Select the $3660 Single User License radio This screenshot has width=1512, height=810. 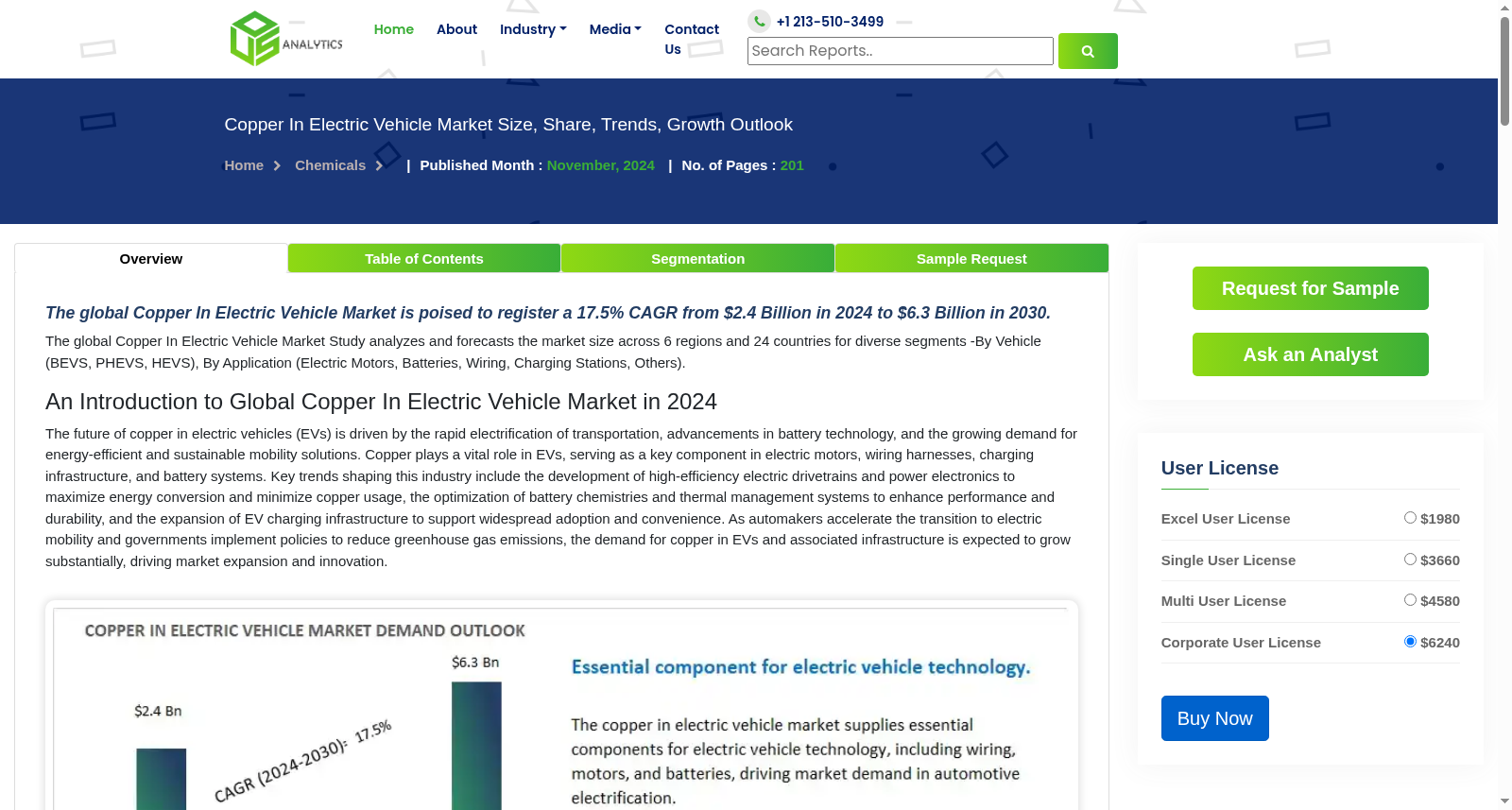pos(1410,560)
